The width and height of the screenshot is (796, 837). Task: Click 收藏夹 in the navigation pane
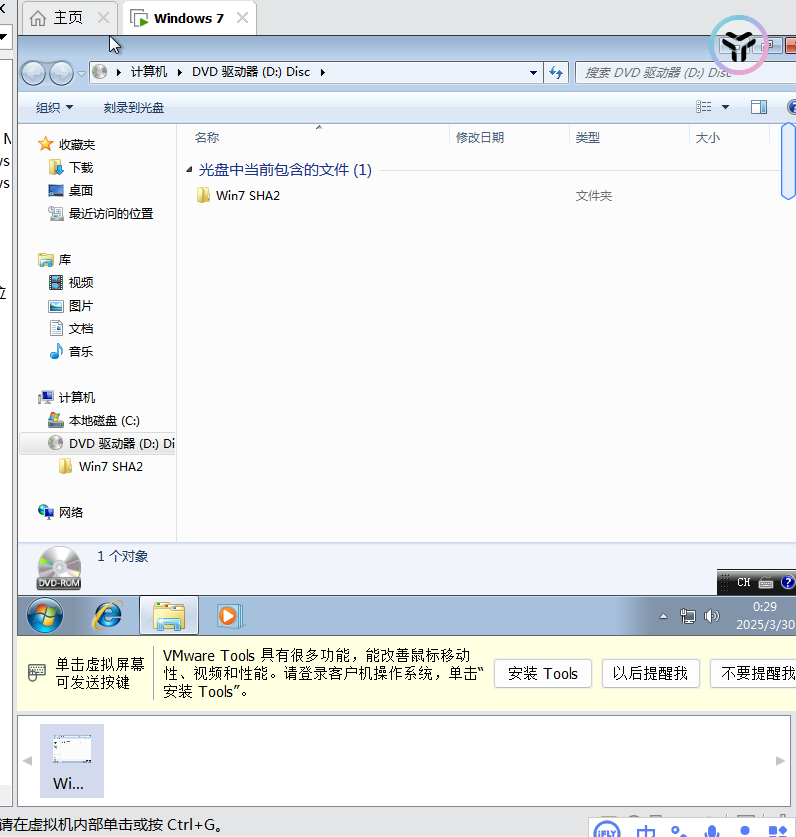[x=76, y=145]
